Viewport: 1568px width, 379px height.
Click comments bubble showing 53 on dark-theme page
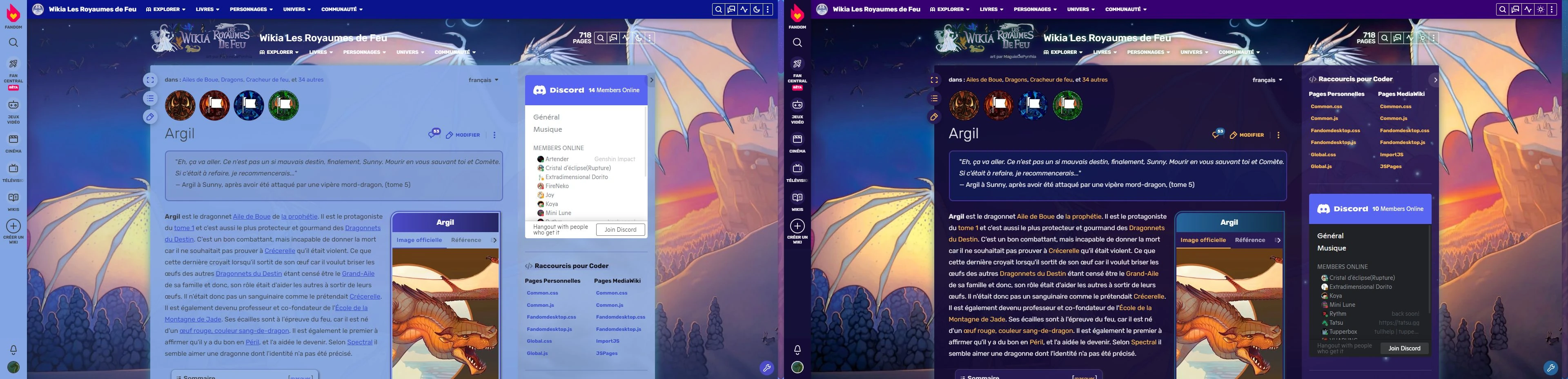1217,134
